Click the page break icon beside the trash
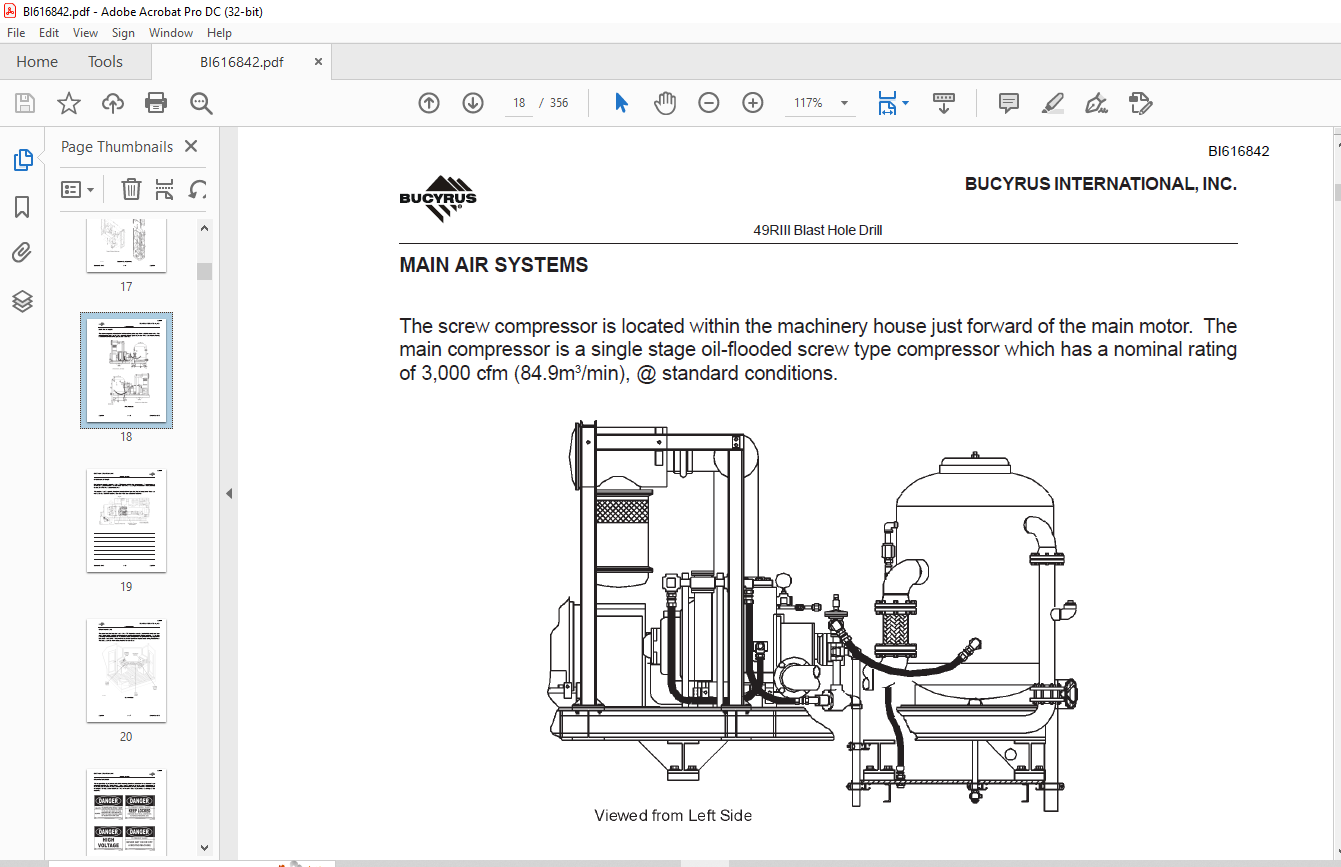 click(x=165, y=189)
